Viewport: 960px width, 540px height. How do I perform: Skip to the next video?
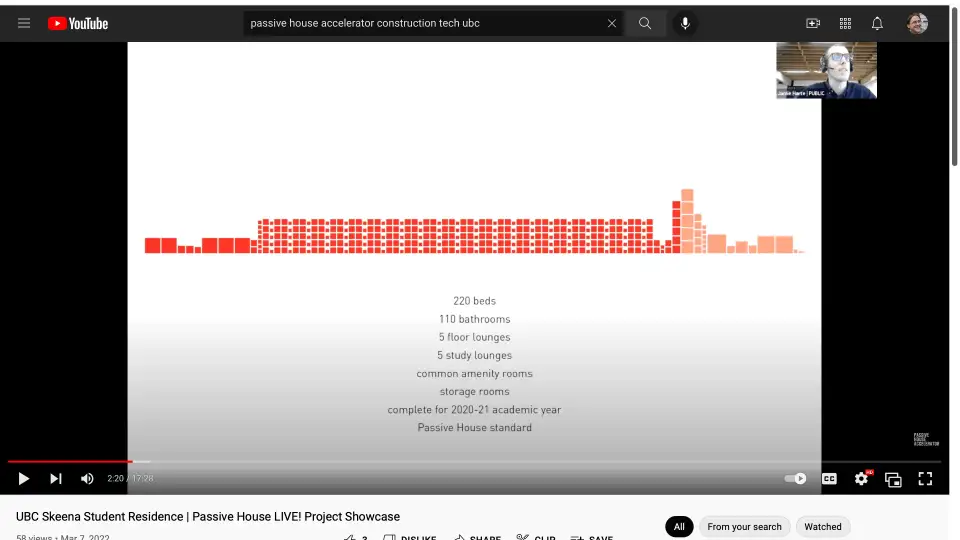[56, 479]
